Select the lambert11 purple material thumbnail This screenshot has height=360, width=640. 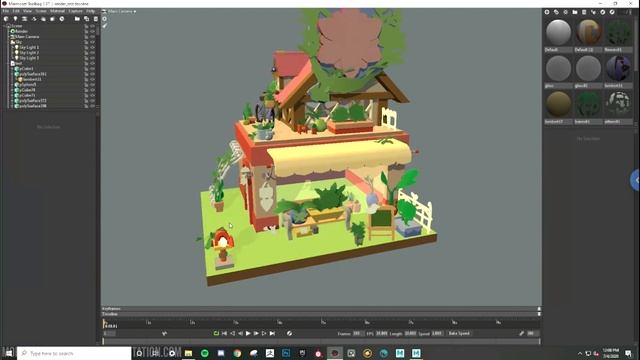click(618, 69)
